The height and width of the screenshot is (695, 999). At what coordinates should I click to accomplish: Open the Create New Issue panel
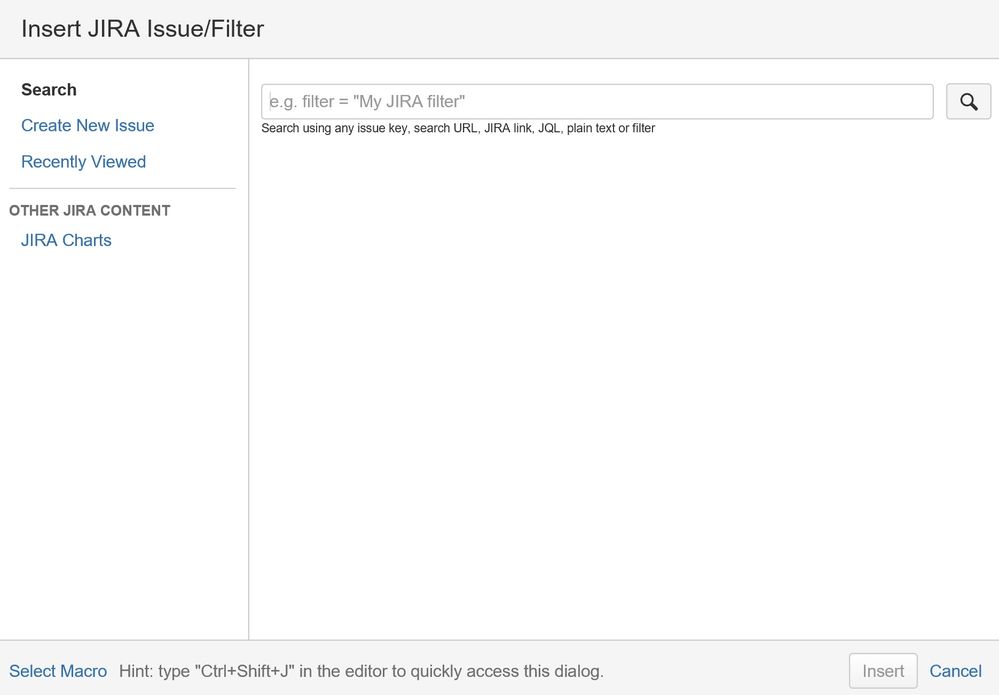pos(87,125)
